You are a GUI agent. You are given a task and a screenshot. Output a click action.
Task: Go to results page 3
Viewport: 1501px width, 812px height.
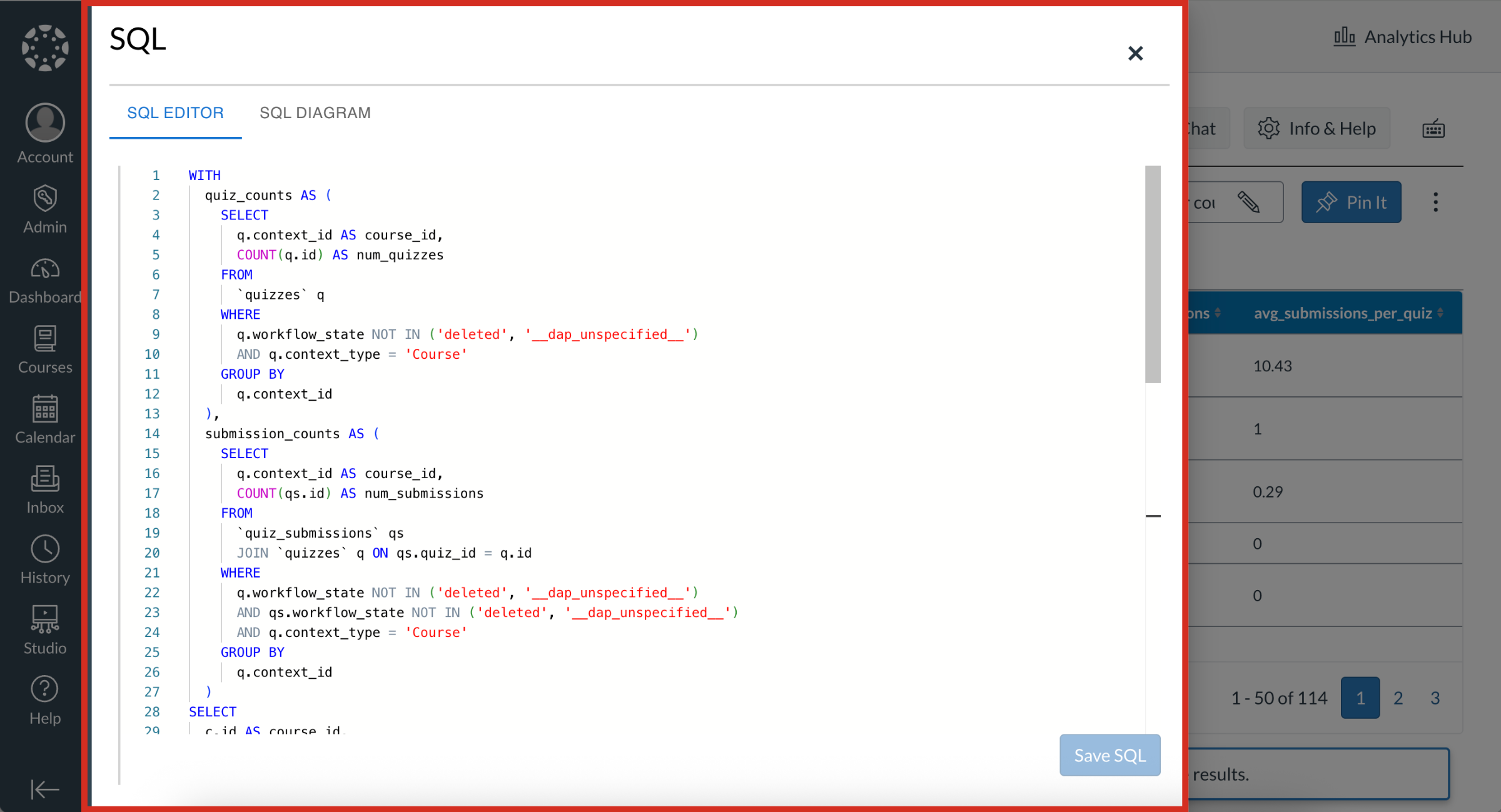[1435, 698]
